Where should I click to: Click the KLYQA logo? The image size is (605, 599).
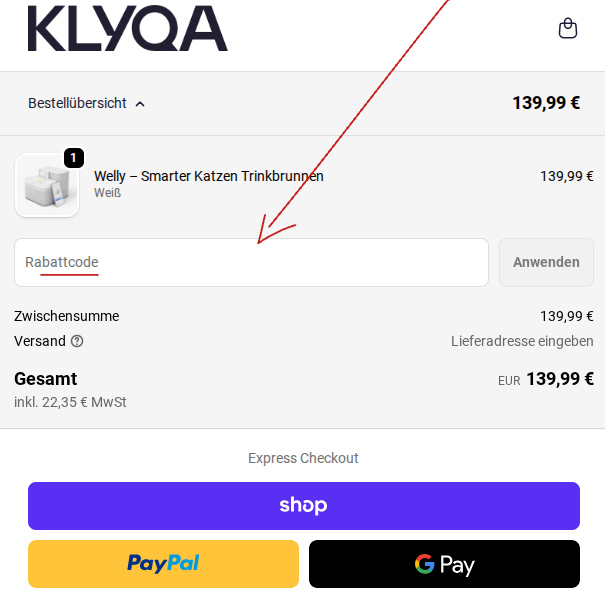127,28
